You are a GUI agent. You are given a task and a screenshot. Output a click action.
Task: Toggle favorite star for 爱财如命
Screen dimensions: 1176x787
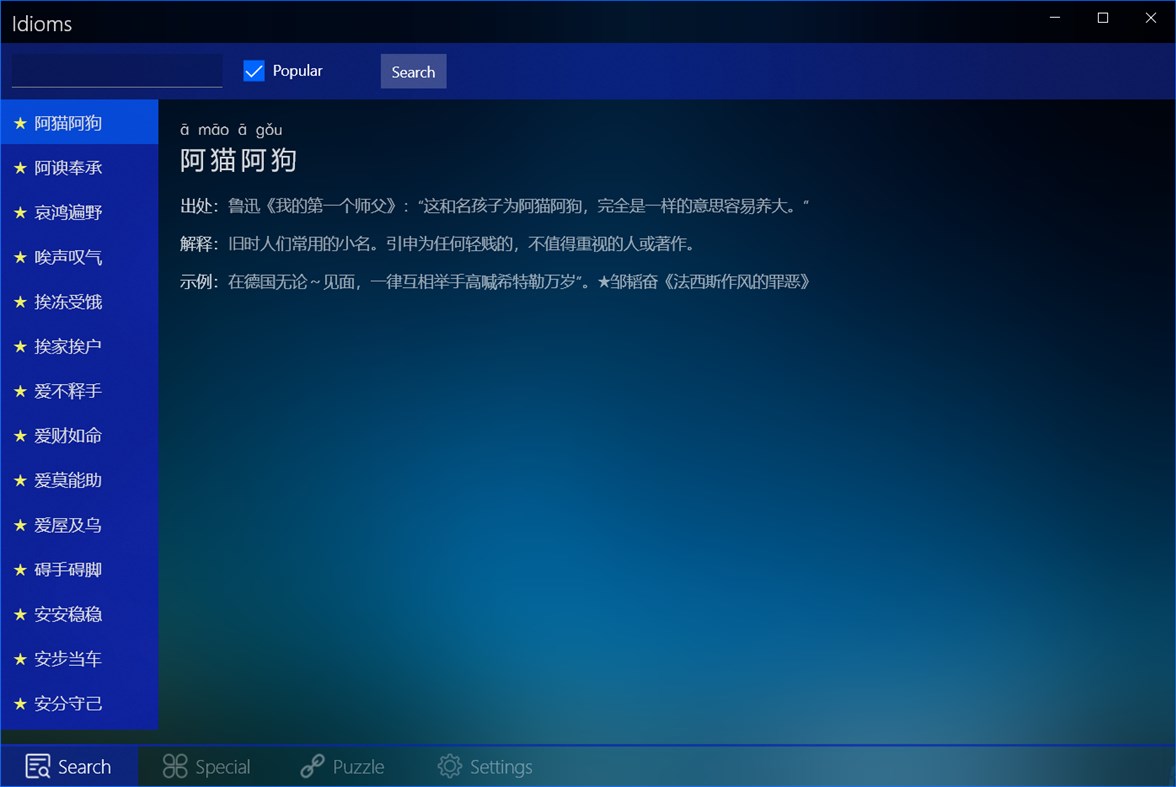[21, 436]
